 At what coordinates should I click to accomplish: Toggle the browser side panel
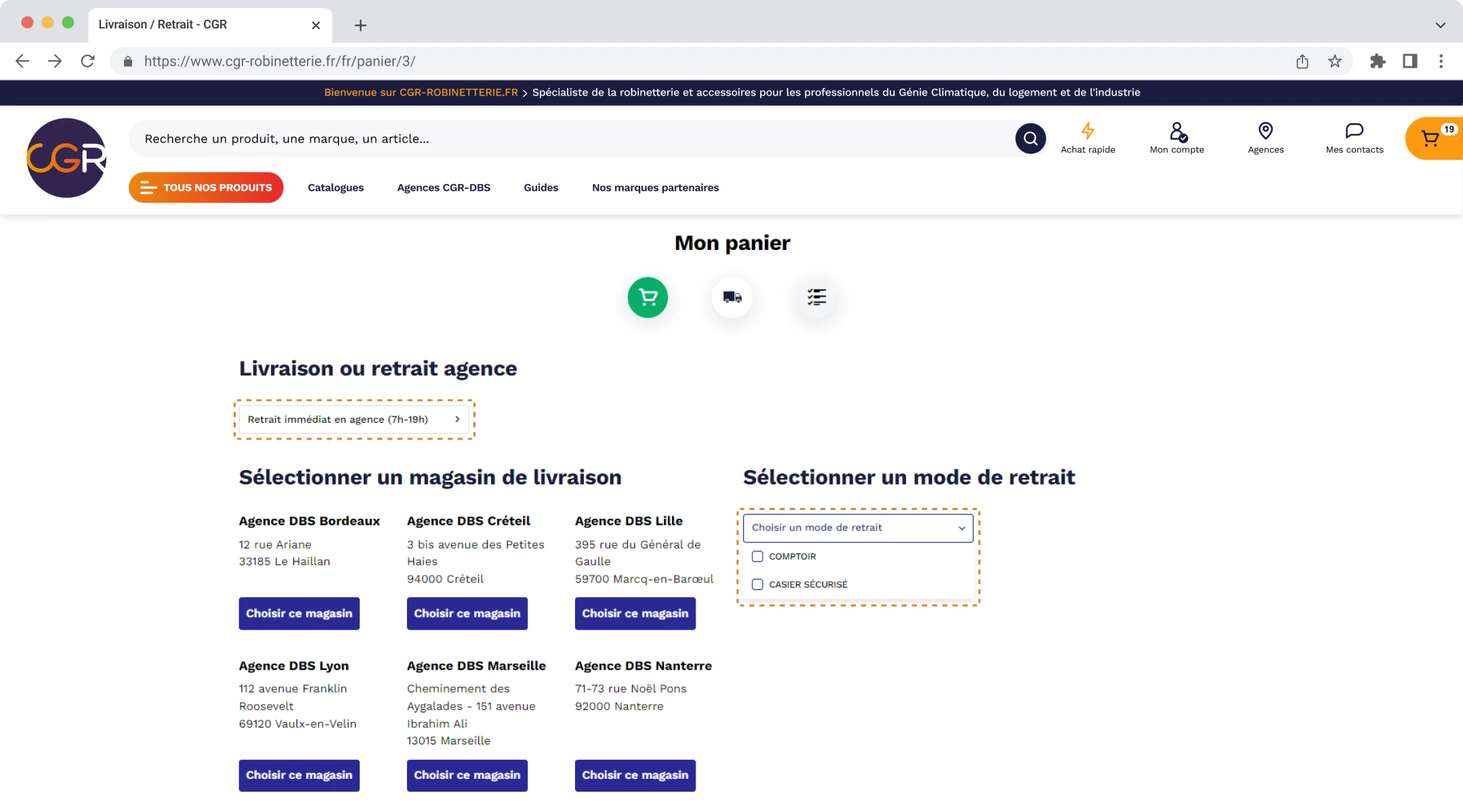pyautogui.click(x=1410, y=62)
